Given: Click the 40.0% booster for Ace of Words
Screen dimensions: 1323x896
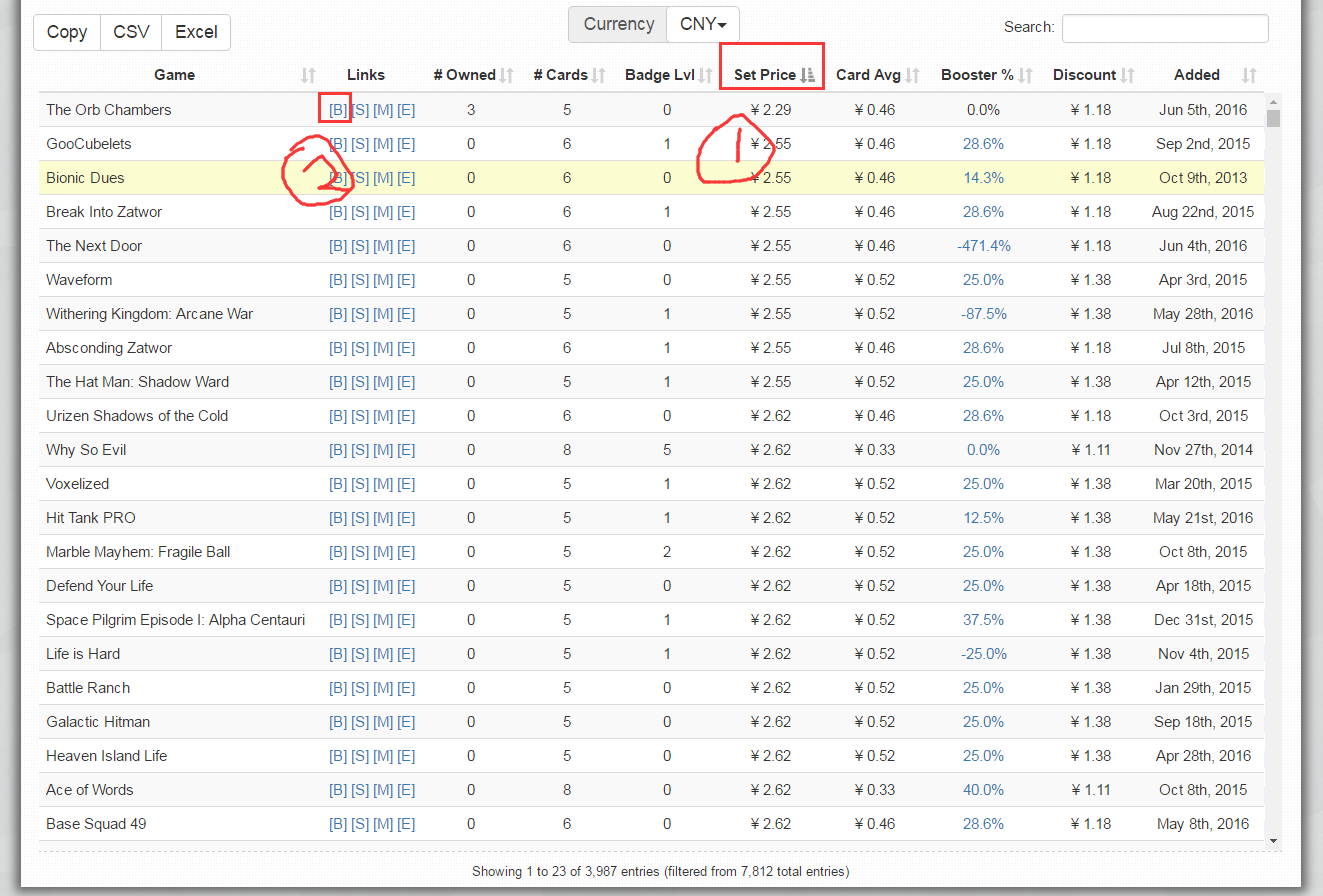Looking at the screenshot, I should coord(983,790).
